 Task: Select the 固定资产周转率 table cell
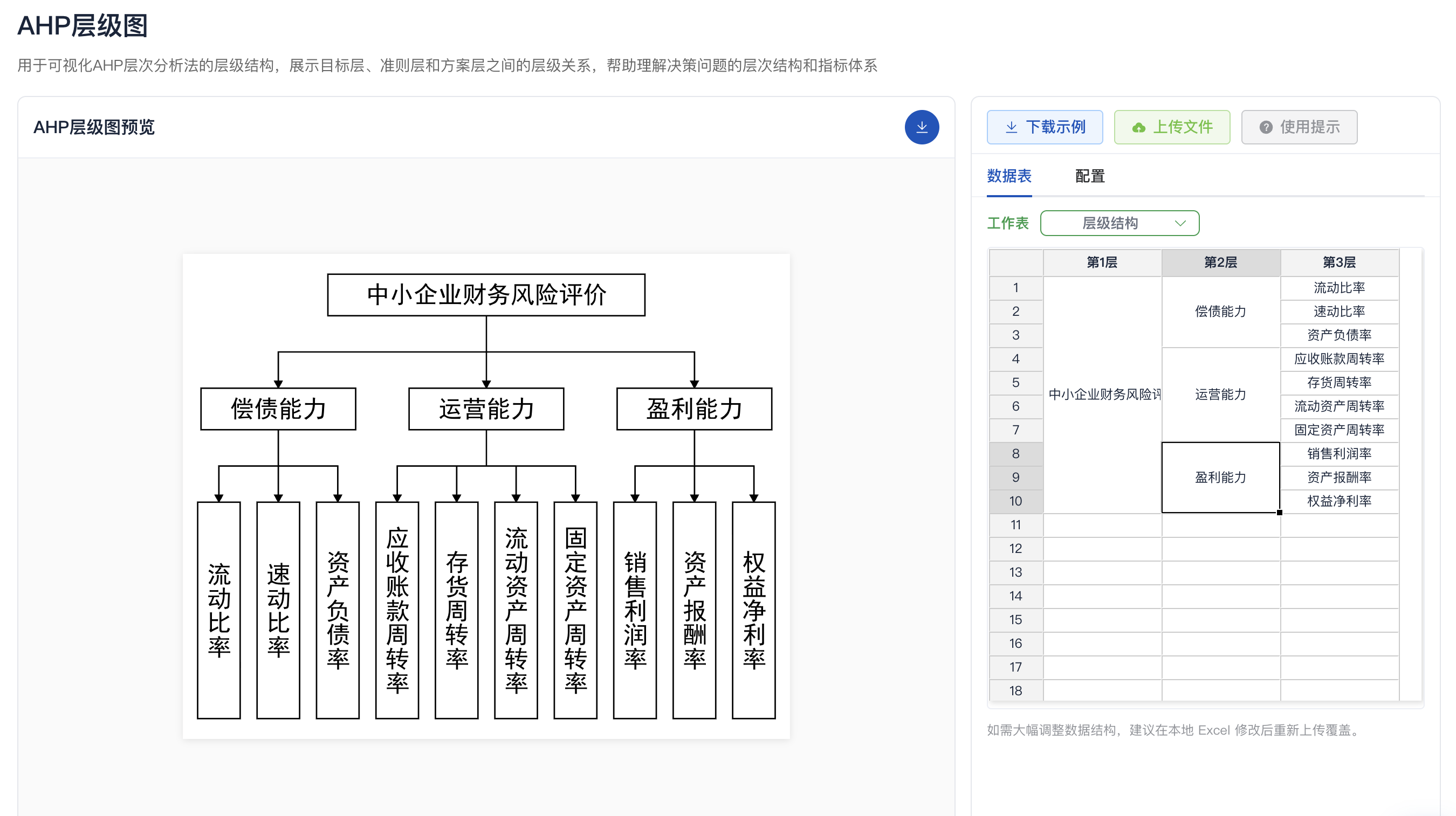1340,430
